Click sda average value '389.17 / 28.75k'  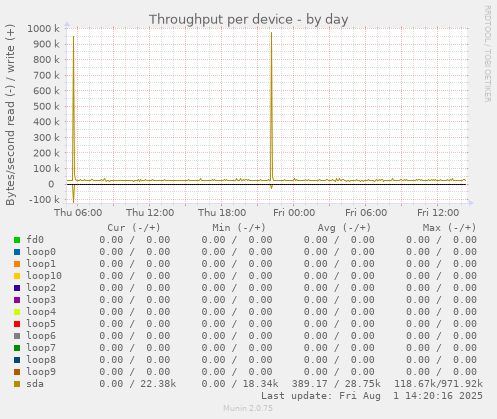tap(336, 384)
